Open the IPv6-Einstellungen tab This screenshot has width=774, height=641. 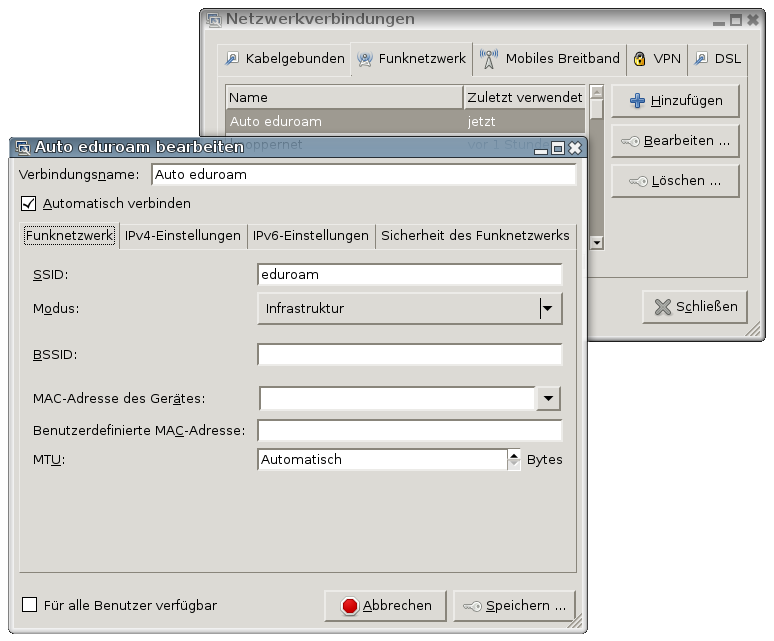coord(311,236)
